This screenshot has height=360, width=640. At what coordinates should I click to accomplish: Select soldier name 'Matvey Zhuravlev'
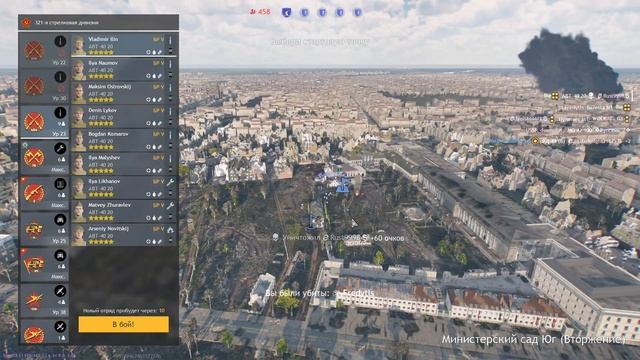pyautogui.click(x=109, y=205)
